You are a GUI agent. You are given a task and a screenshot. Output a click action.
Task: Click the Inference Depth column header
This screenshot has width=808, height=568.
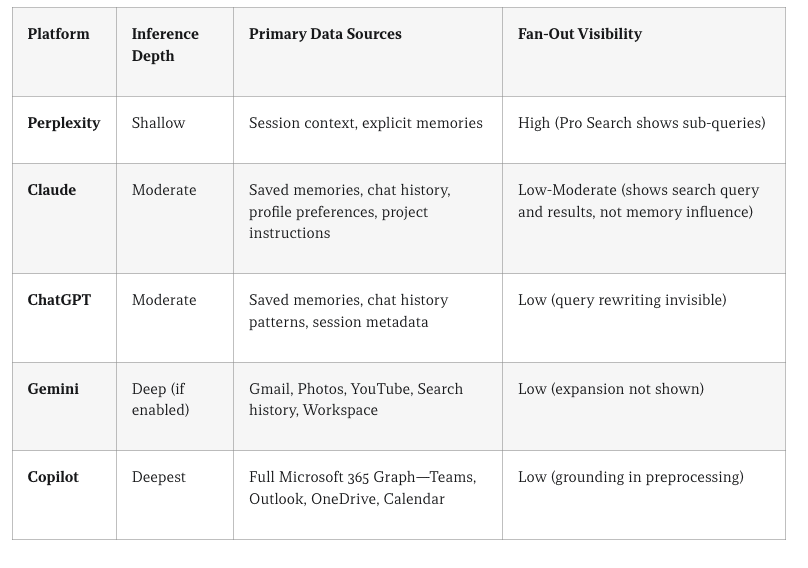click(x=165, y=45)
